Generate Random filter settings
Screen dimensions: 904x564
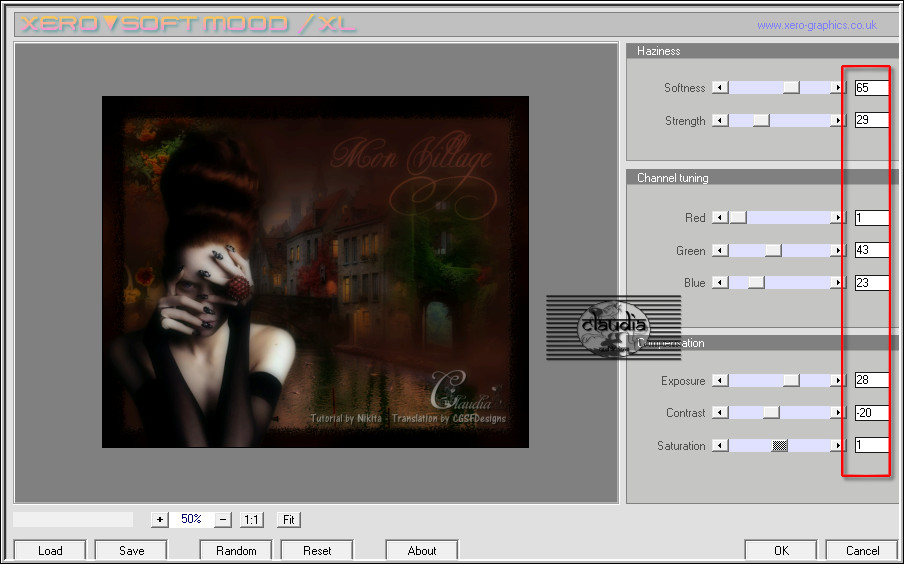point(236,551)
